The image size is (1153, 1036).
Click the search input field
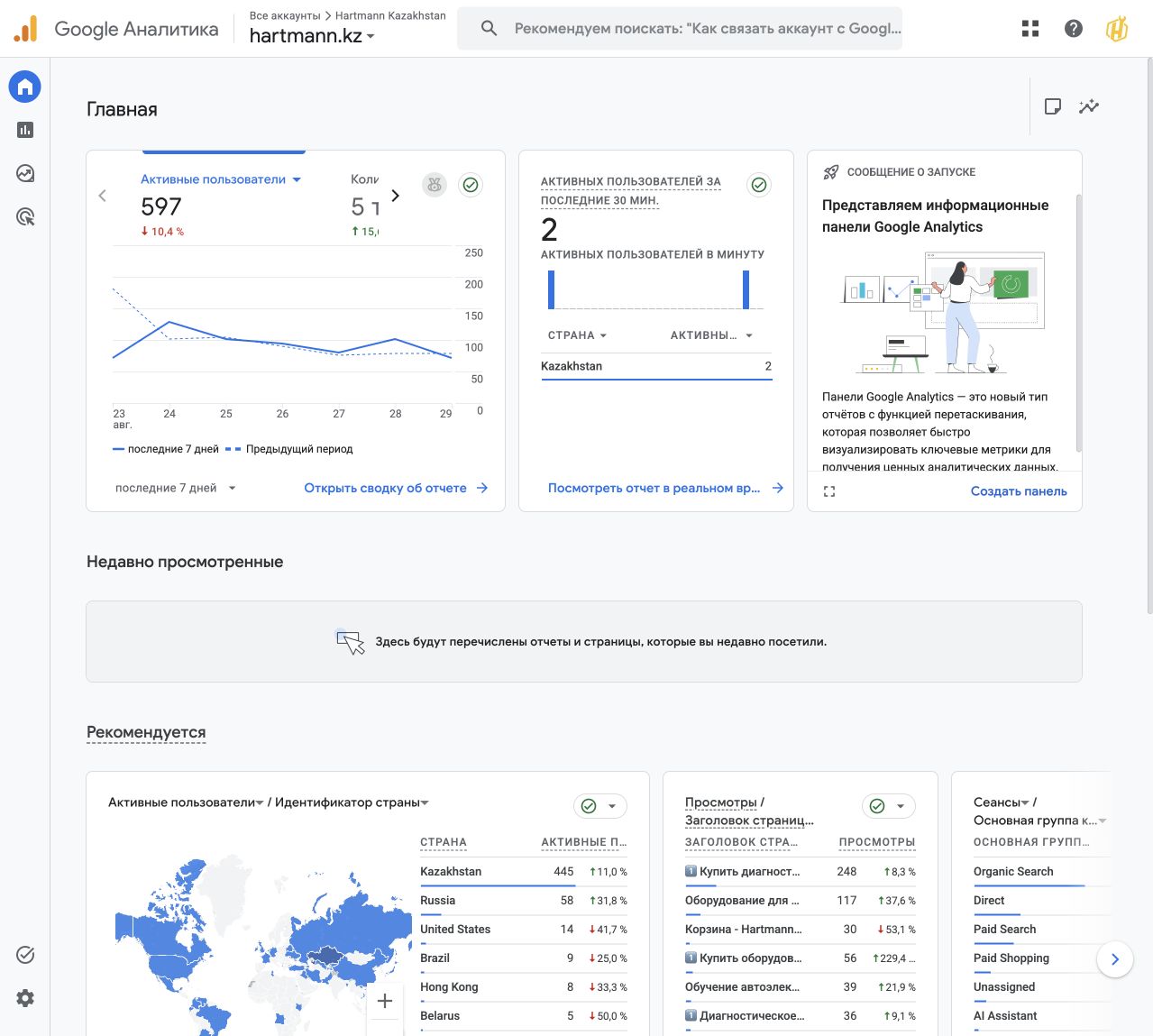[x=708, y=29]
